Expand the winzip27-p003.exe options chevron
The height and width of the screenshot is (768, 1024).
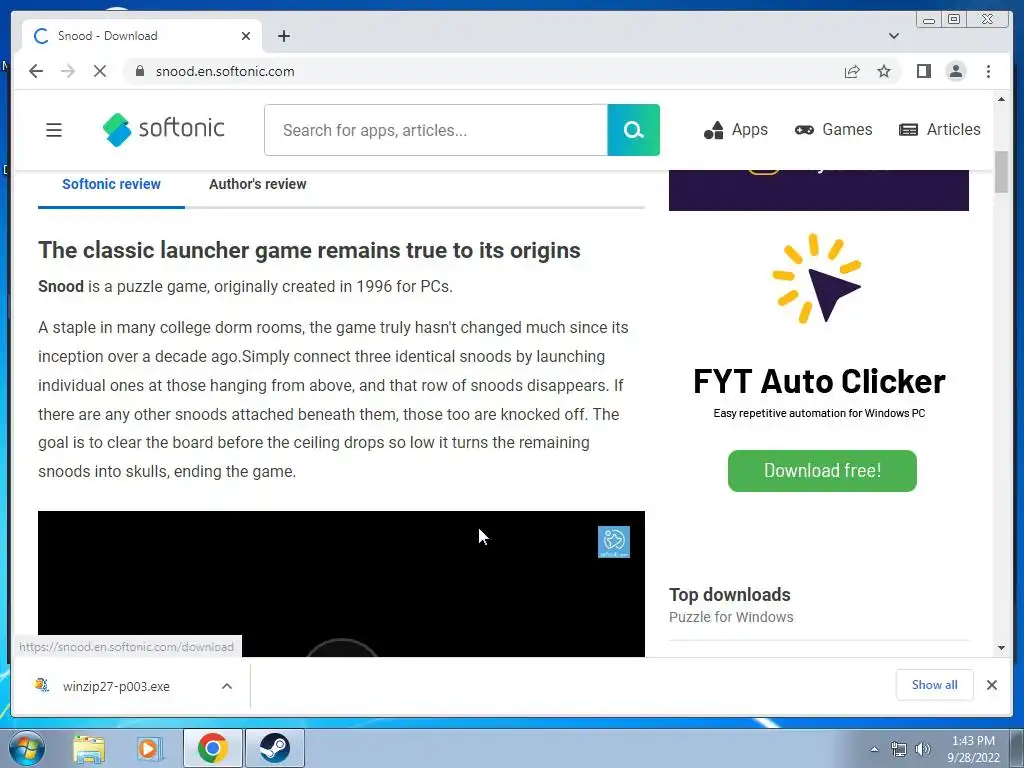[227, 686]
